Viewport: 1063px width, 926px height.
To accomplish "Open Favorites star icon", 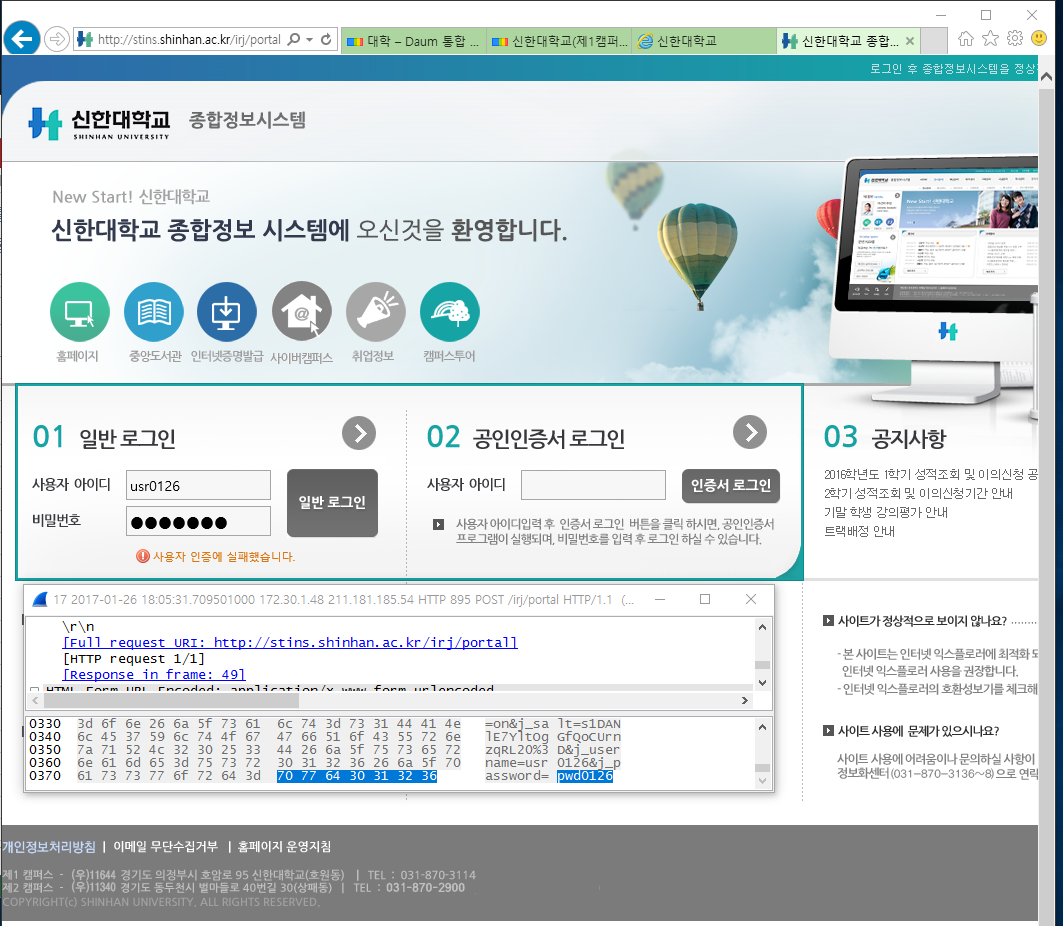I will 990,39.
